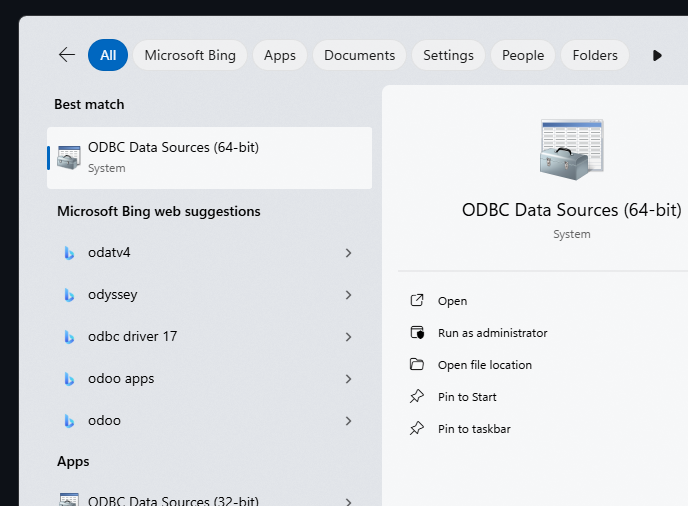Expand the chevron of the plain odoo suggestion
The height and width of the screenshot is (506, 688).
[348, 421]
